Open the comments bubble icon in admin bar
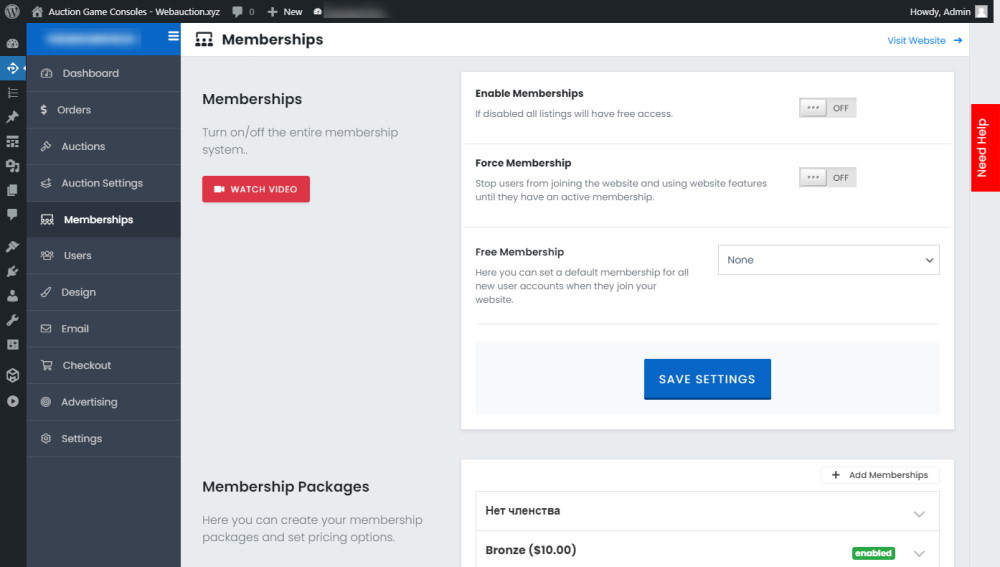The height and width of the screenshot is (567, 1000). pos(238,11)
